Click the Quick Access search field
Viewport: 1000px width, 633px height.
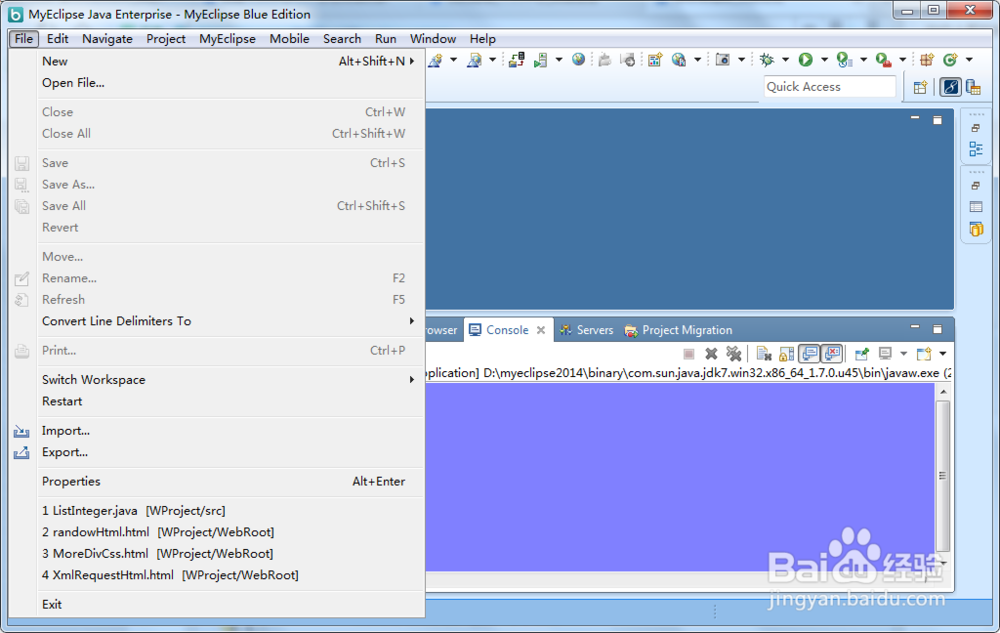tap(830, 87)
